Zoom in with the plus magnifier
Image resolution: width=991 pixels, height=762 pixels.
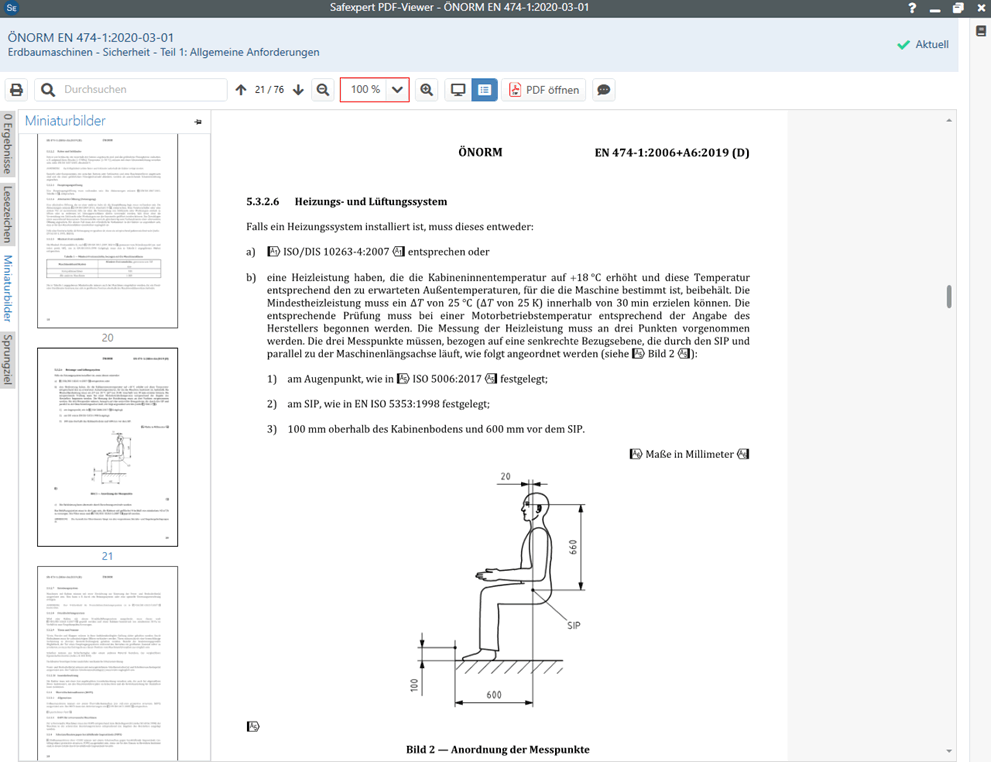[427, 90]
